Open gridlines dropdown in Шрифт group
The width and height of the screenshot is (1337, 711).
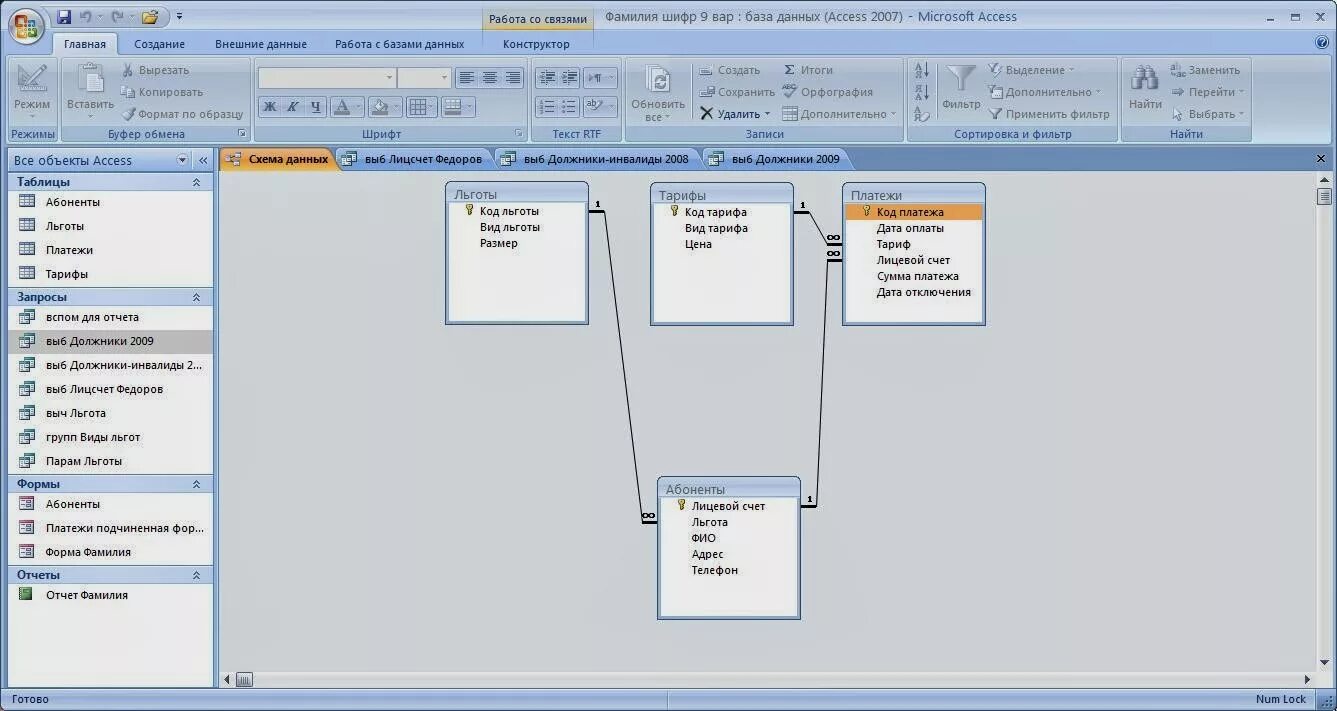(x=431, y=107)
